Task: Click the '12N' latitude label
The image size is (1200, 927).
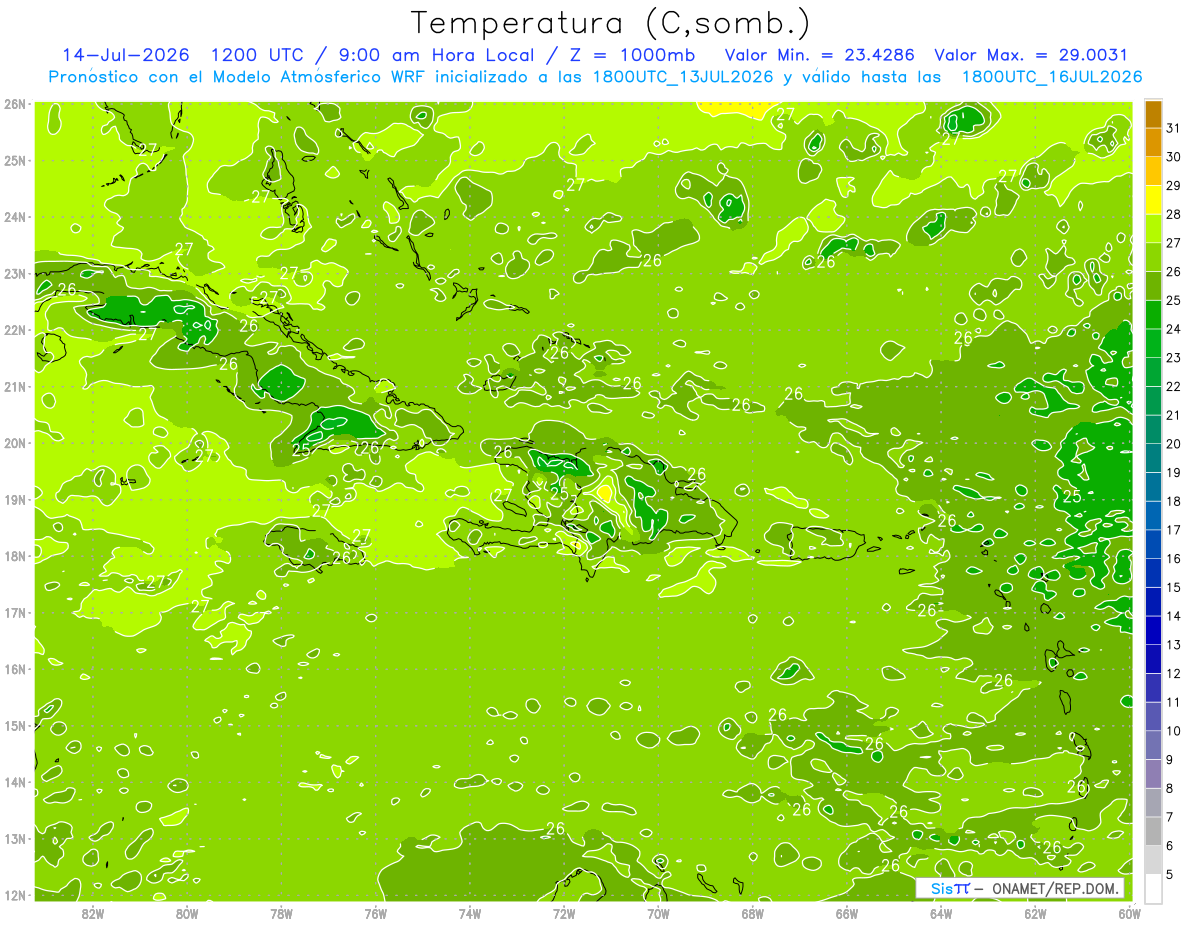Action: click(x=14, y=895)
